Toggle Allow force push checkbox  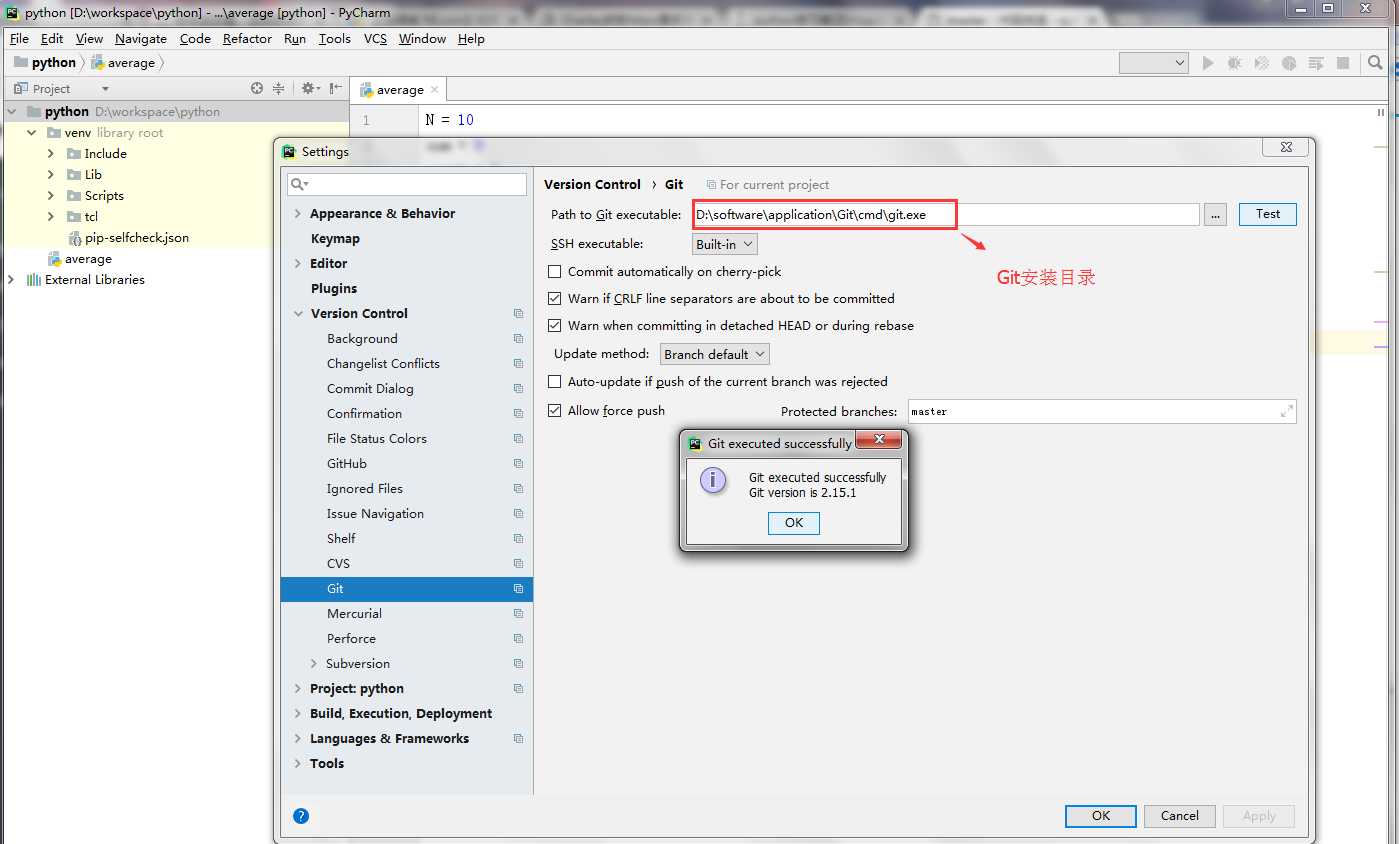554,411
